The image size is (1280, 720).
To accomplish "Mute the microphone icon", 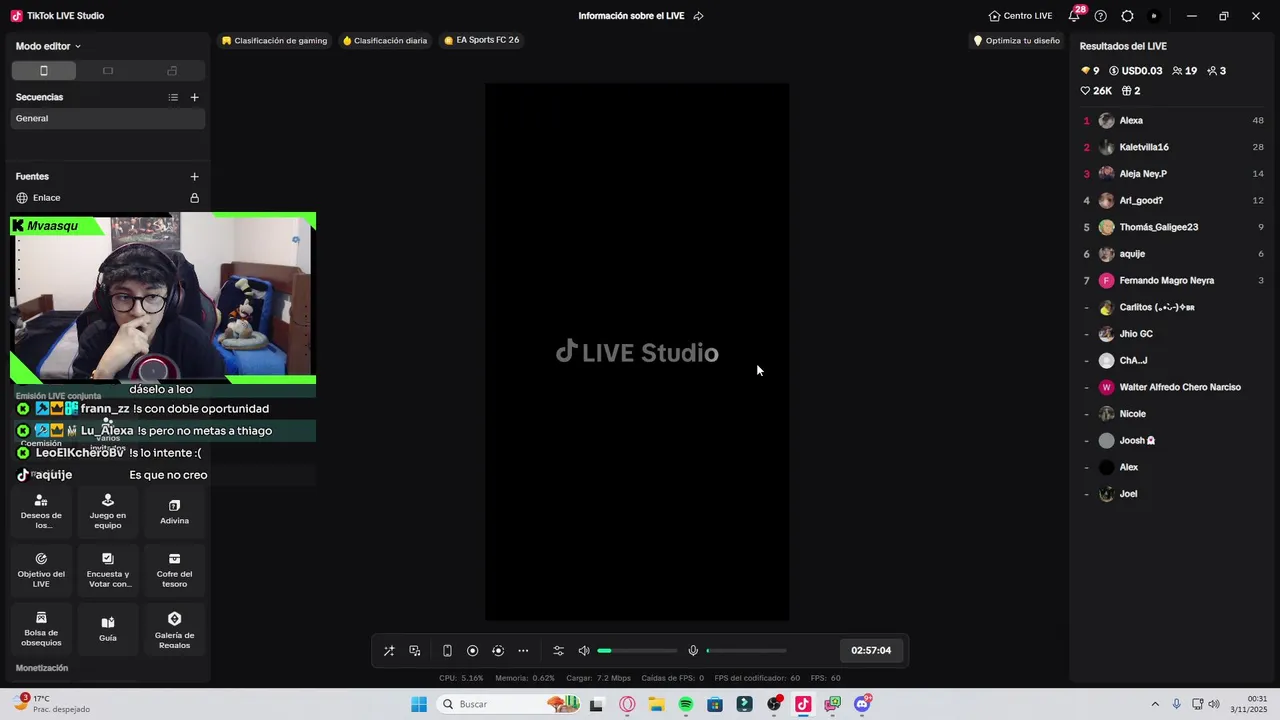I will pos(693,651).
